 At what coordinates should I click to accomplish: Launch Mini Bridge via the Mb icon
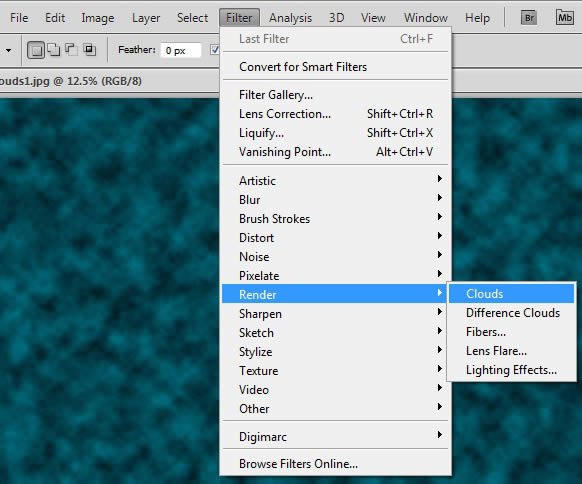tap(565, 17)
